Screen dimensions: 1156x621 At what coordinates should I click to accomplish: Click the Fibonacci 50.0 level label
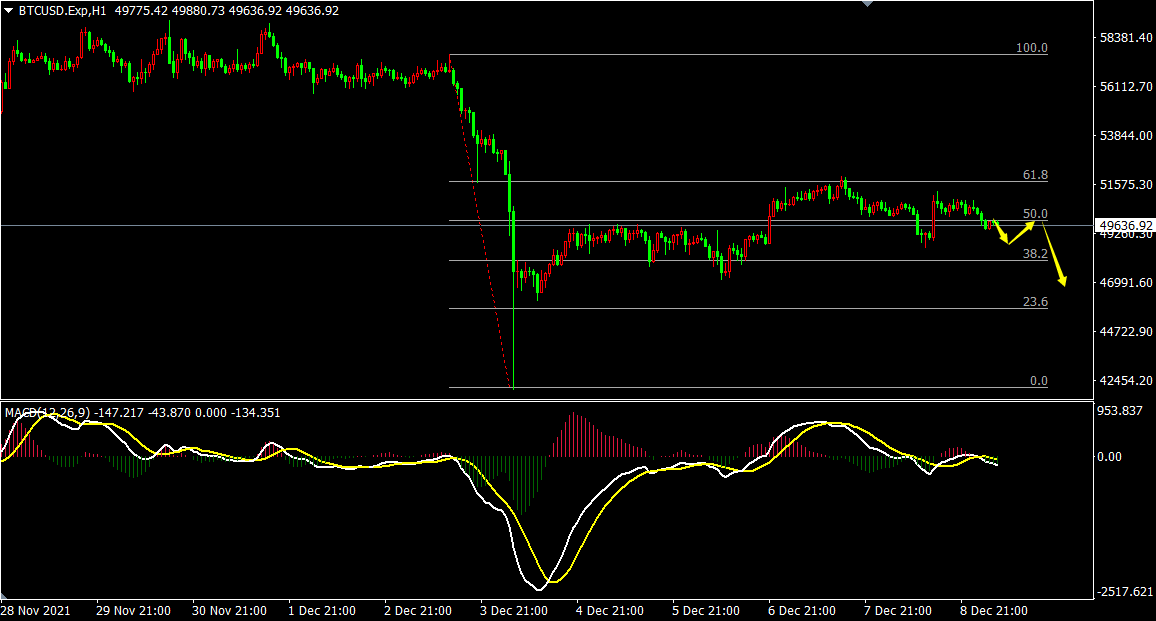[1034, 214]
